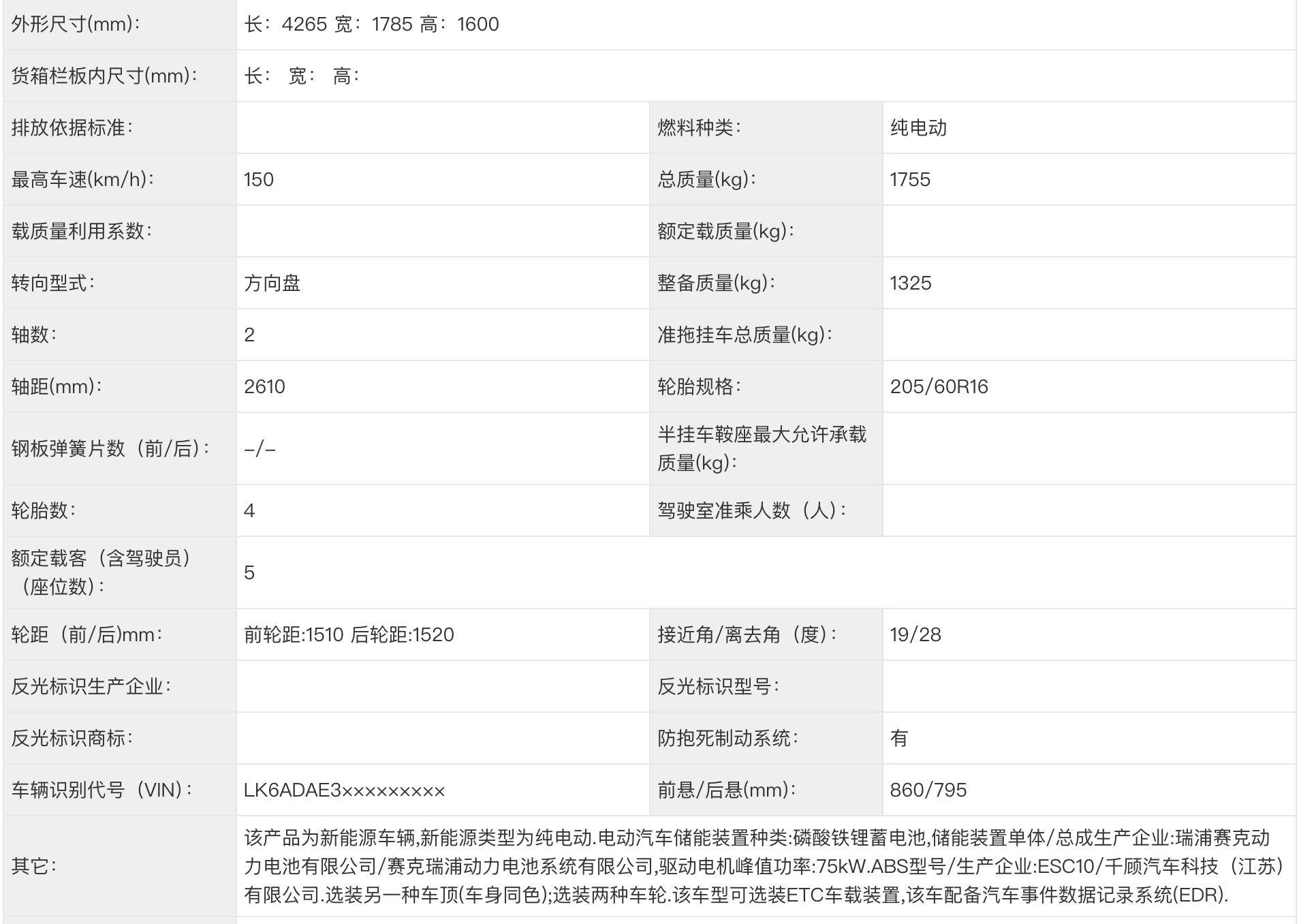This screenshot has width=1316, height=924.
Task: Click the 最高车速(km/h) label
Action: click(82, 179)
